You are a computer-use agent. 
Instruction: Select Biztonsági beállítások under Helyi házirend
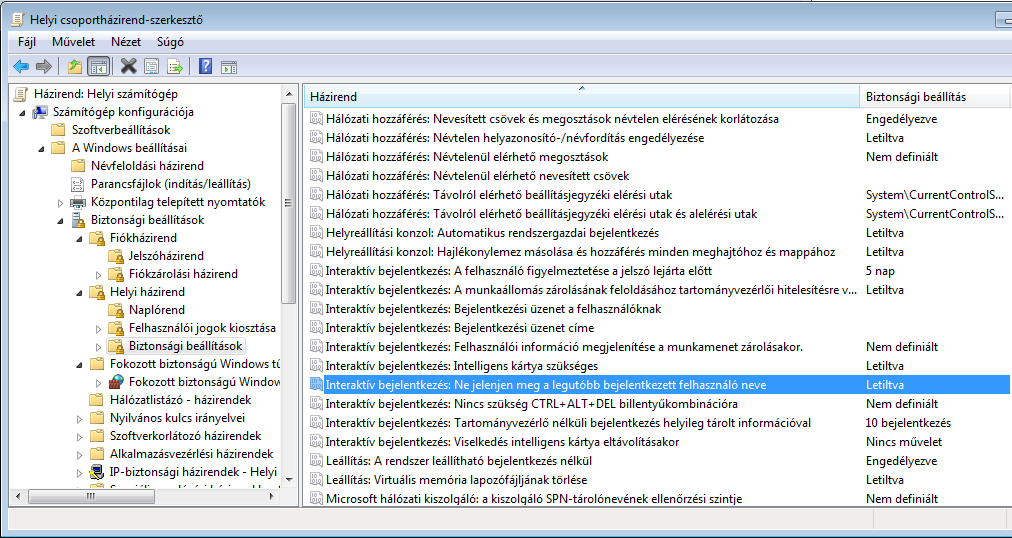[x=185, y=346]
